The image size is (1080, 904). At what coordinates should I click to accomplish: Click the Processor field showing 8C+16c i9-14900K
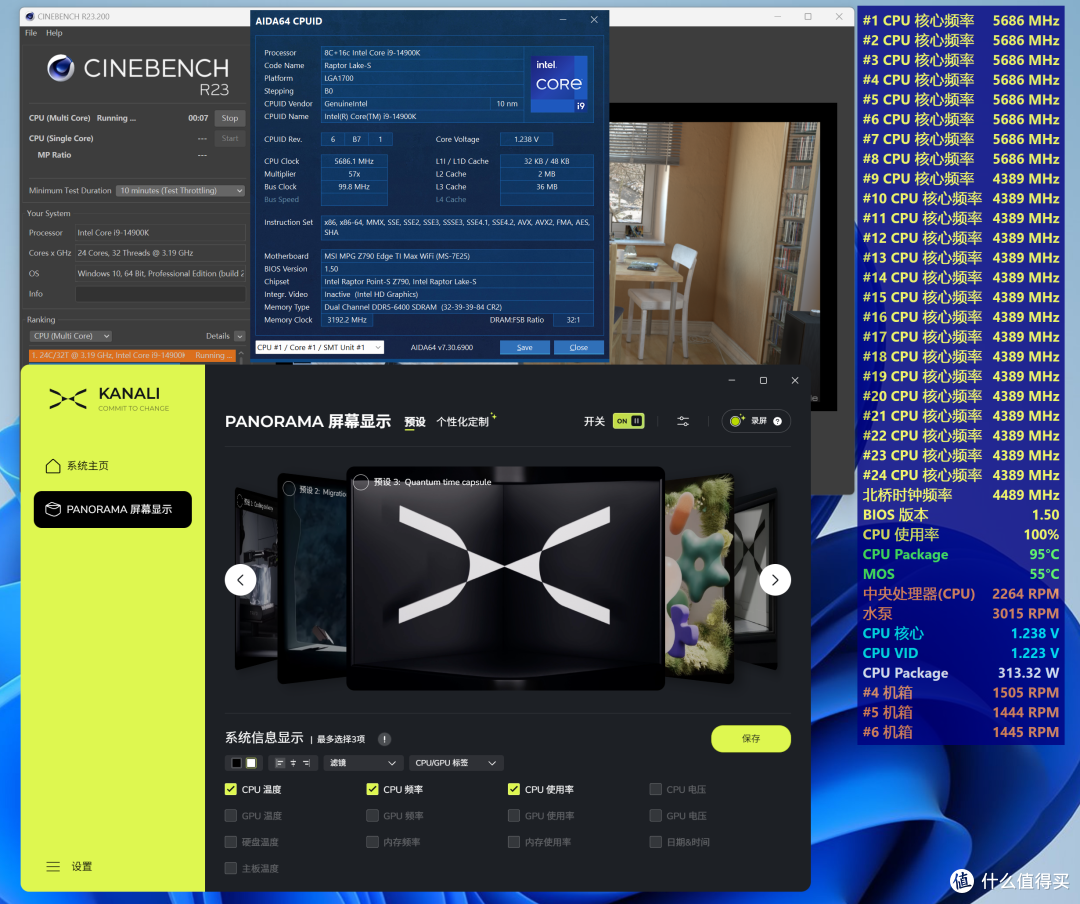pyautogui.click(x=422, y=52)
